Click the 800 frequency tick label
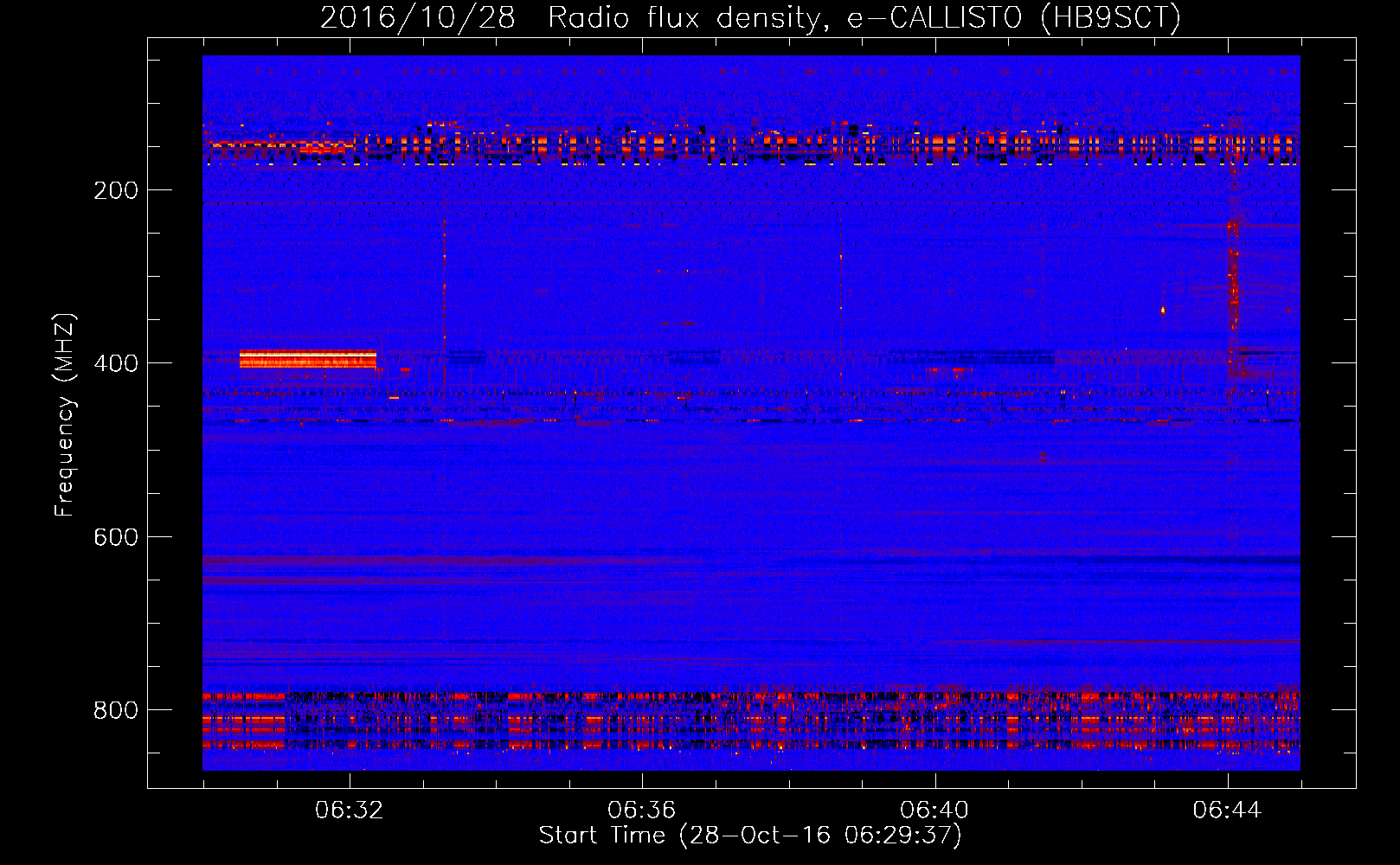The image size is (1400, 865). 116,710
